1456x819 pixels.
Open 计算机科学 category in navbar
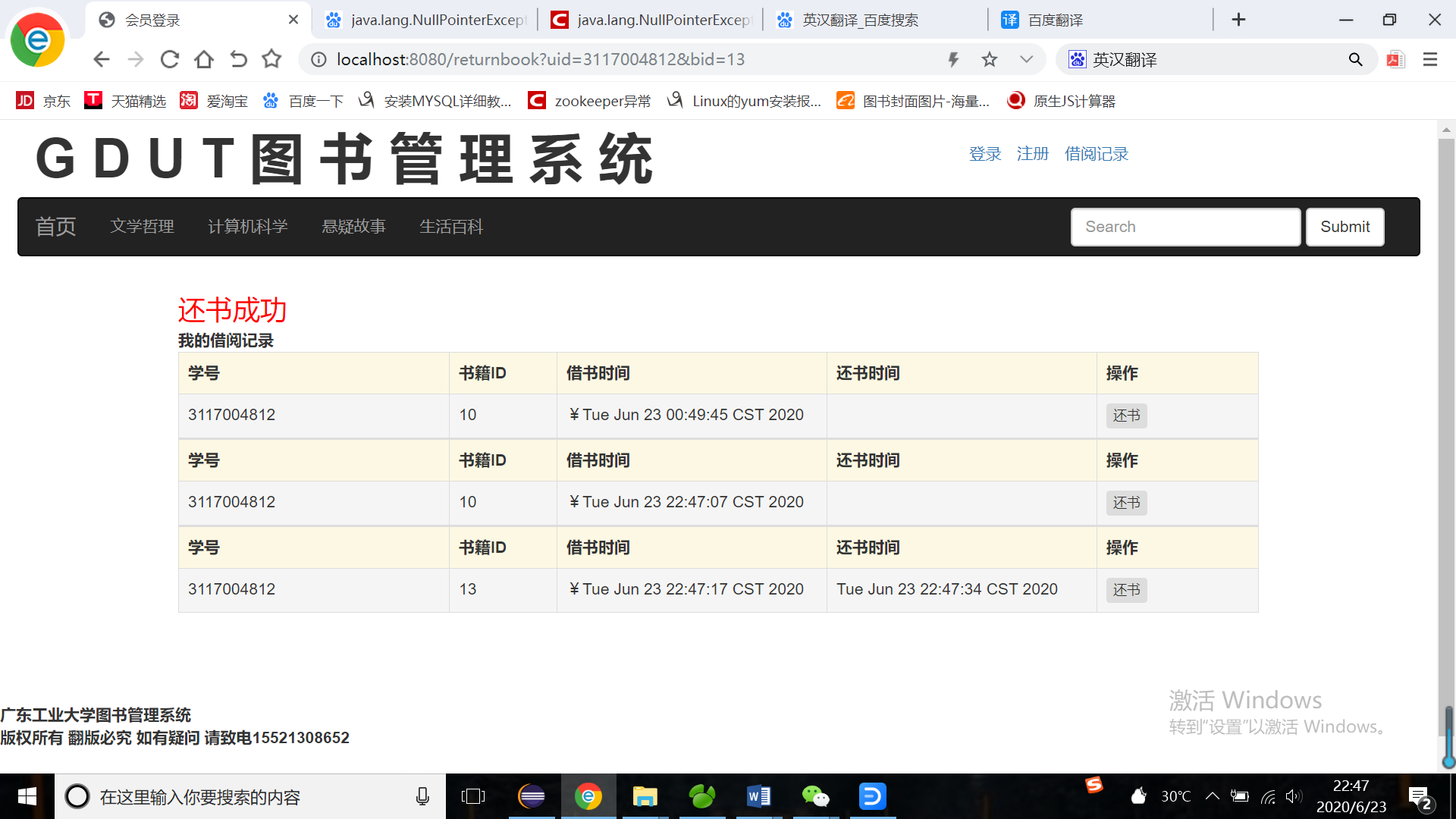click(x=248, y=227)
